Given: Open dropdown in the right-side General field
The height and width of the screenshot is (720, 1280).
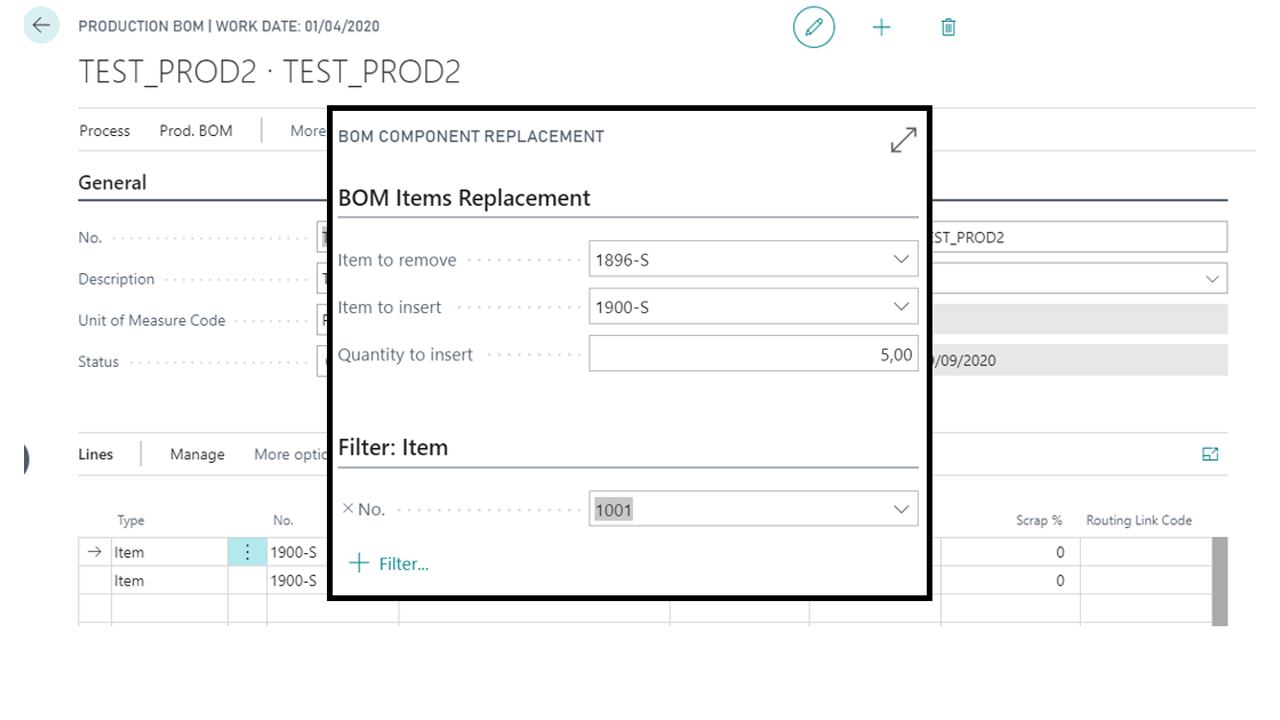Looking at the screenshot, I should [x=1212, y=279].
